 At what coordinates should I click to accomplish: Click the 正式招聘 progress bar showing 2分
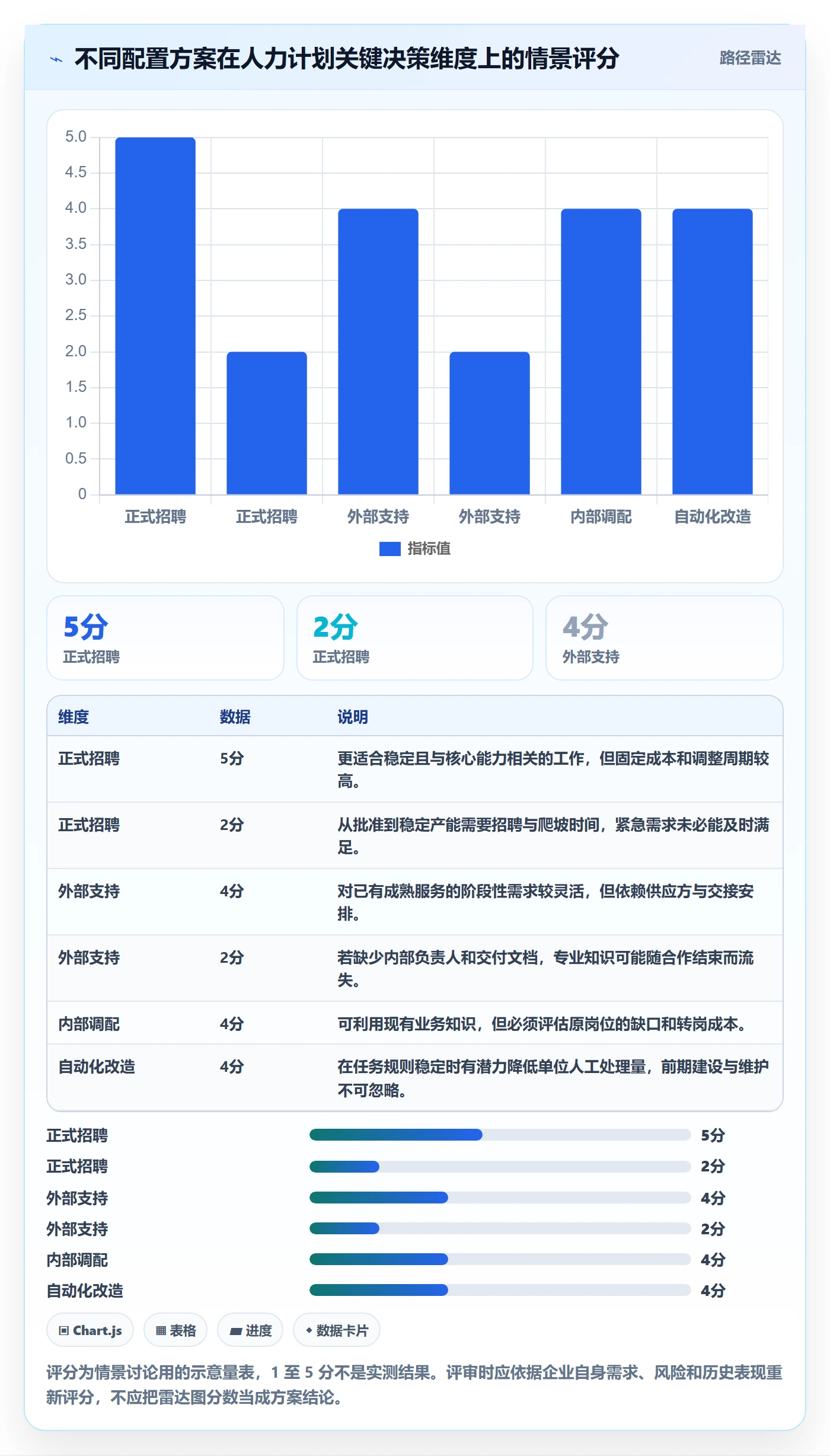(x=500, y=1166)
